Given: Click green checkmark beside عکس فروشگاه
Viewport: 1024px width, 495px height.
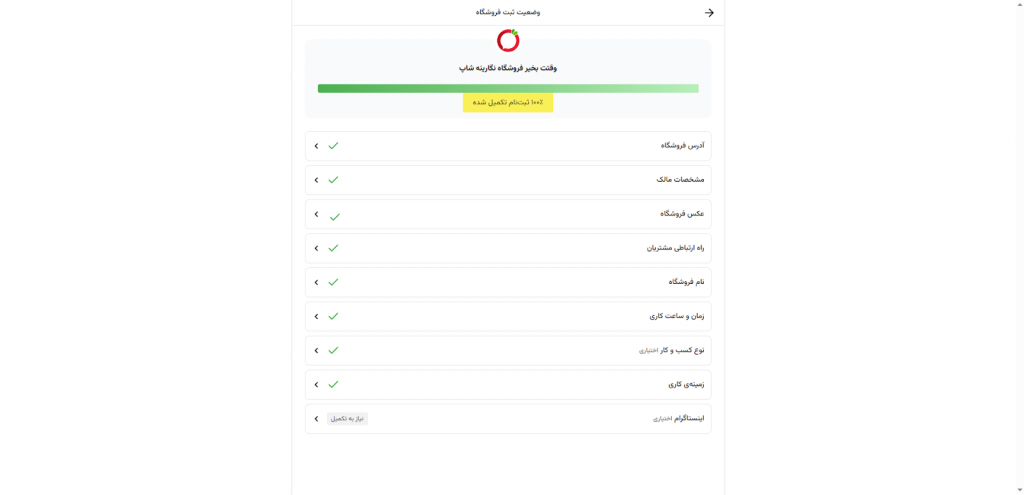Looking at the screenshot, I should coord(334,216).
